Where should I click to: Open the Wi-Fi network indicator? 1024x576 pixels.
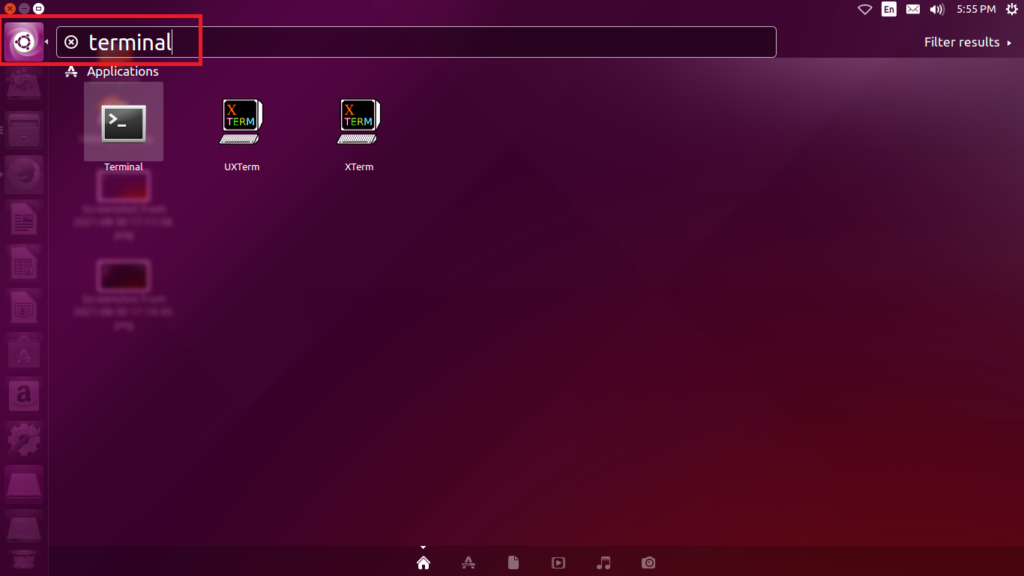click(865, 9)
